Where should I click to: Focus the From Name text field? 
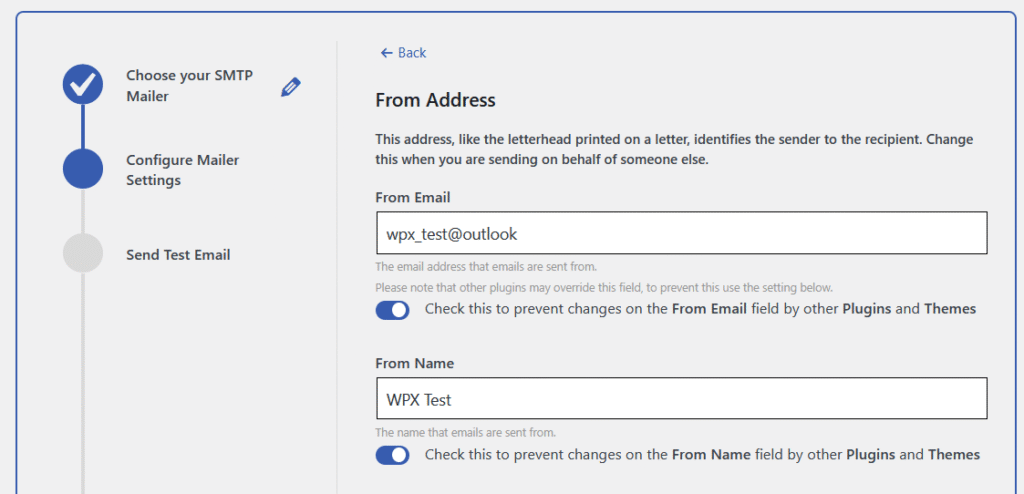click(x=681, y=399)
